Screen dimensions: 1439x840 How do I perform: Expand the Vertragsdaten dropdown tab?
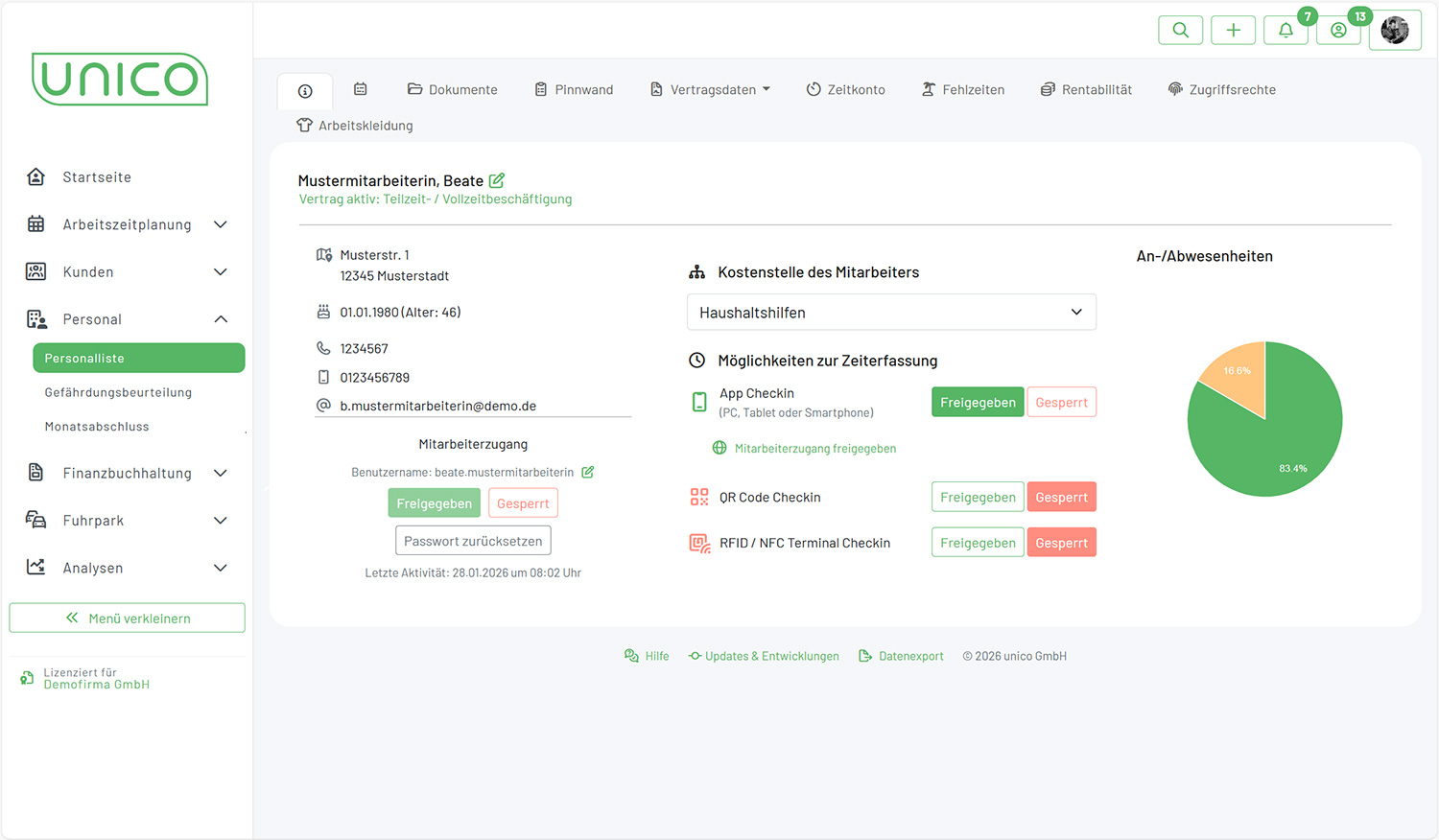(x=711, y=90)
